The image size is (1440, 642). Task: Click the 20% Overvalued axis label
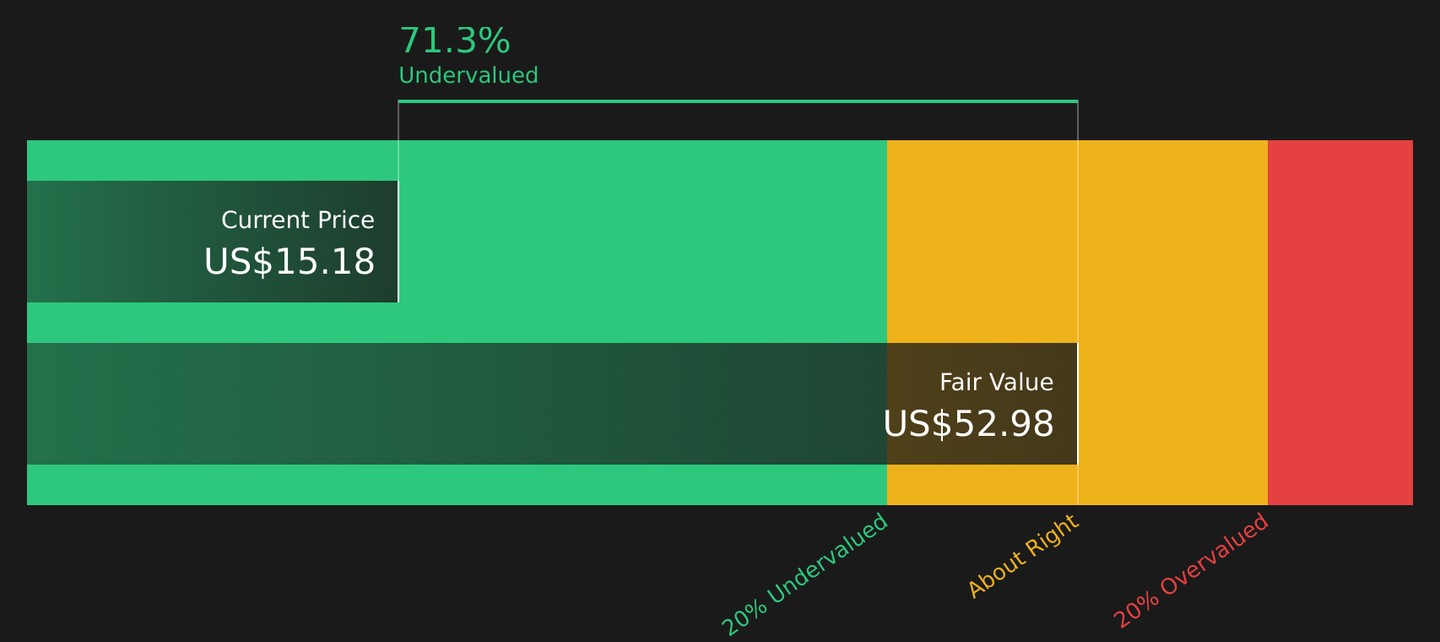point(1190,570)
